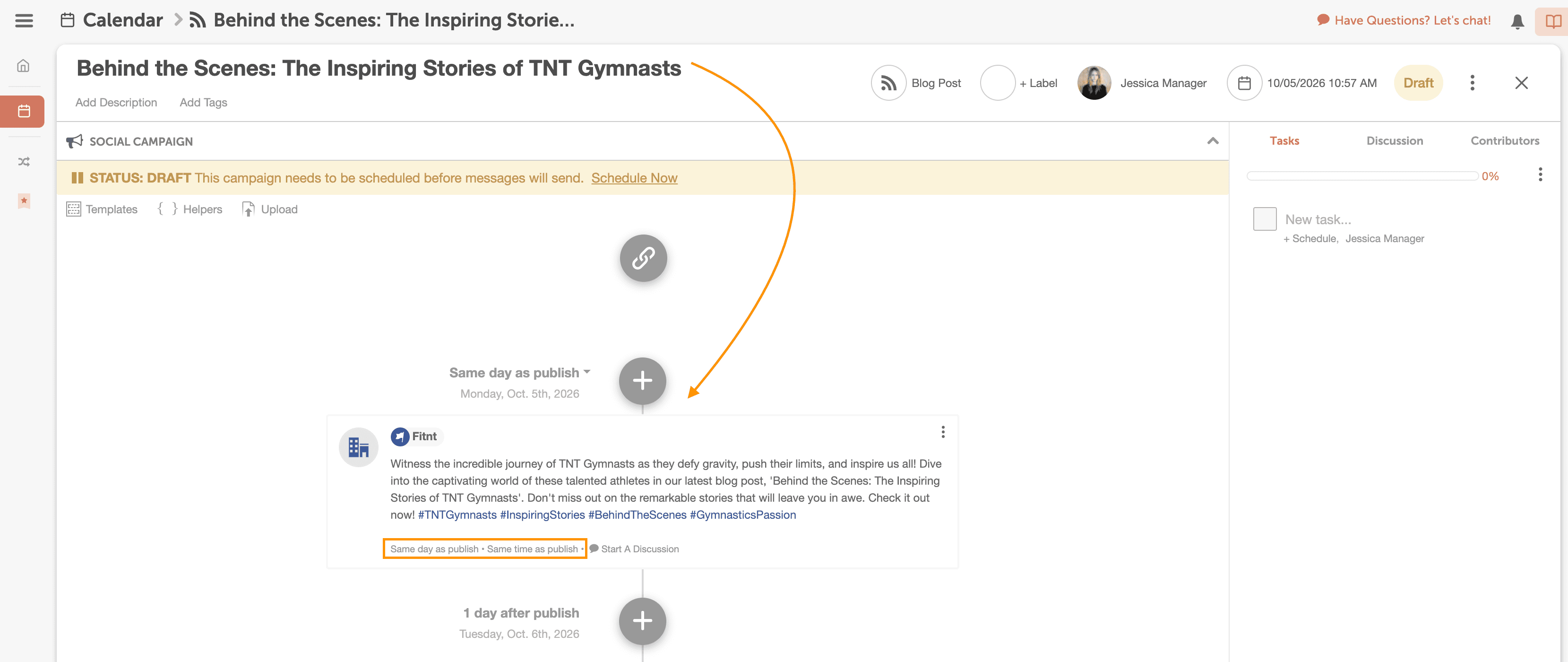Click the empty label color circle
Viewport: 1568px width, 662px height.
tap(997, 83)
